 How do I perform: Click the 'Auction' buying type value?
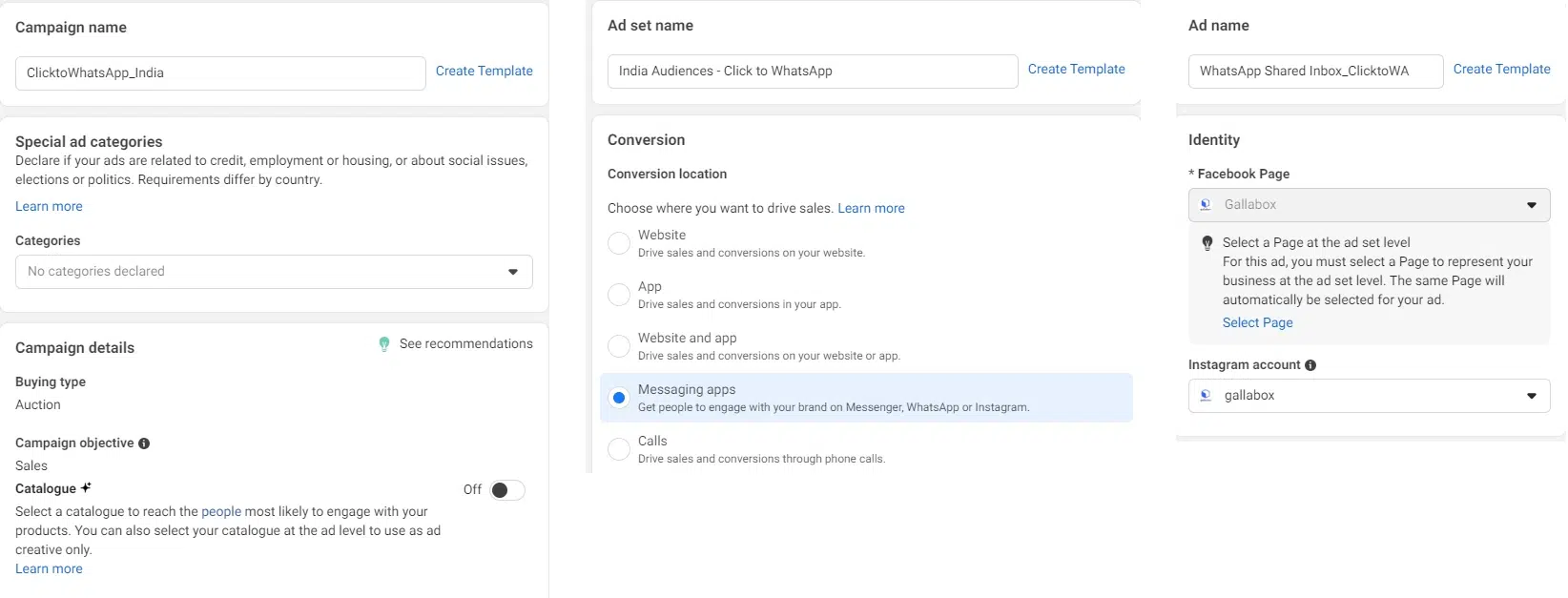(x=38, y=405)
